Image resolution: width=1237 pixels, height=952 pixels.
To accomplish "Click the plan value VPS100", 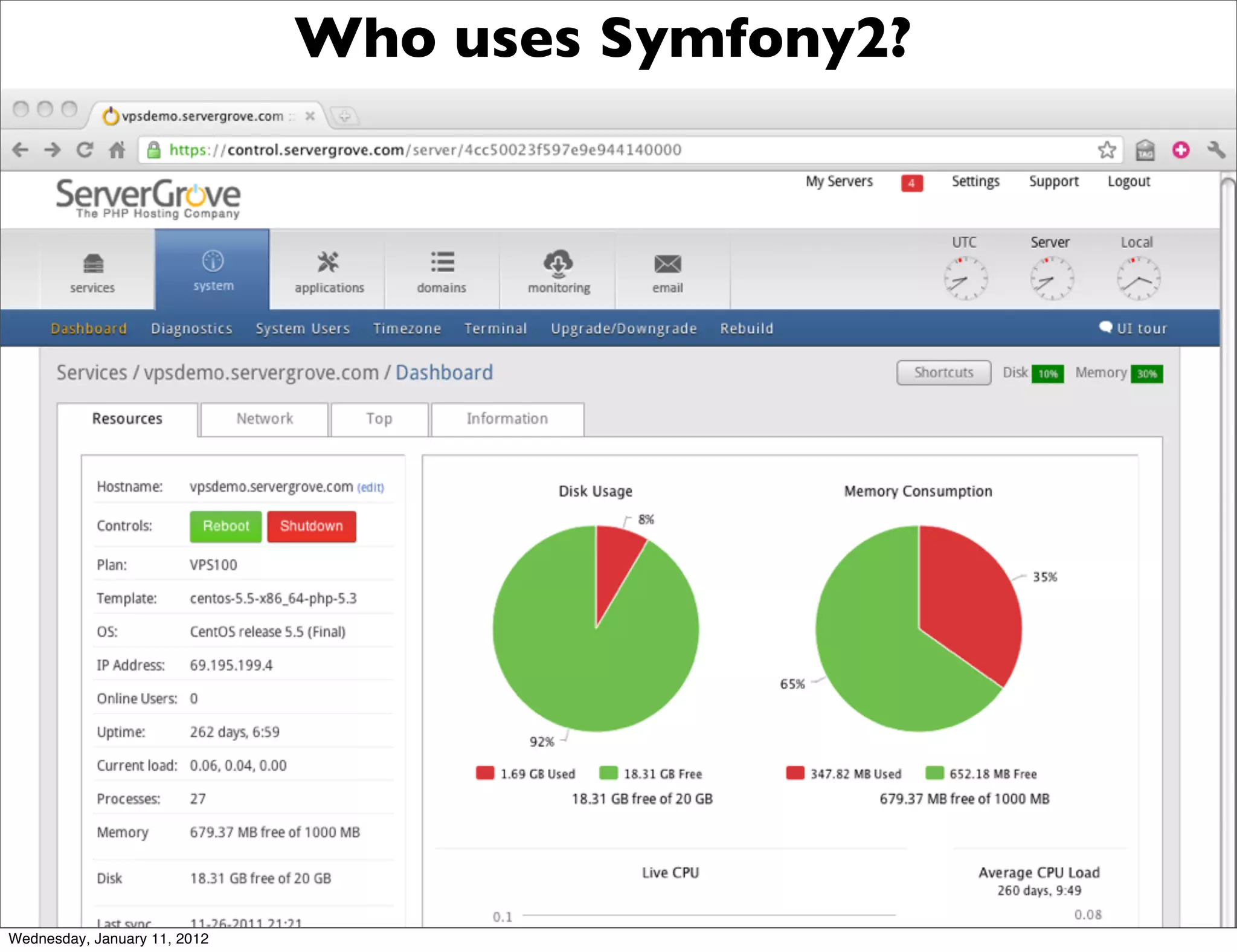I will pos(213,565).
